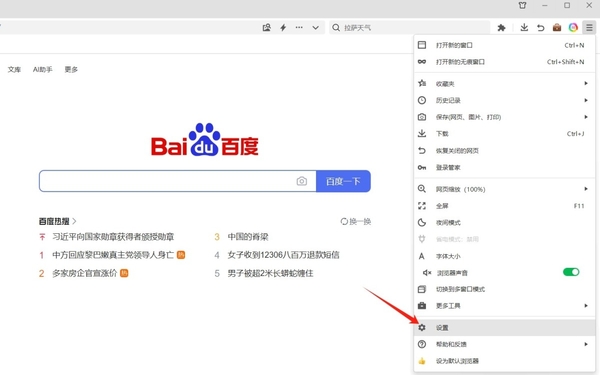Open the three-dots more icon in address bar
This screenshot has width=600, height=375.
[299, 28]
